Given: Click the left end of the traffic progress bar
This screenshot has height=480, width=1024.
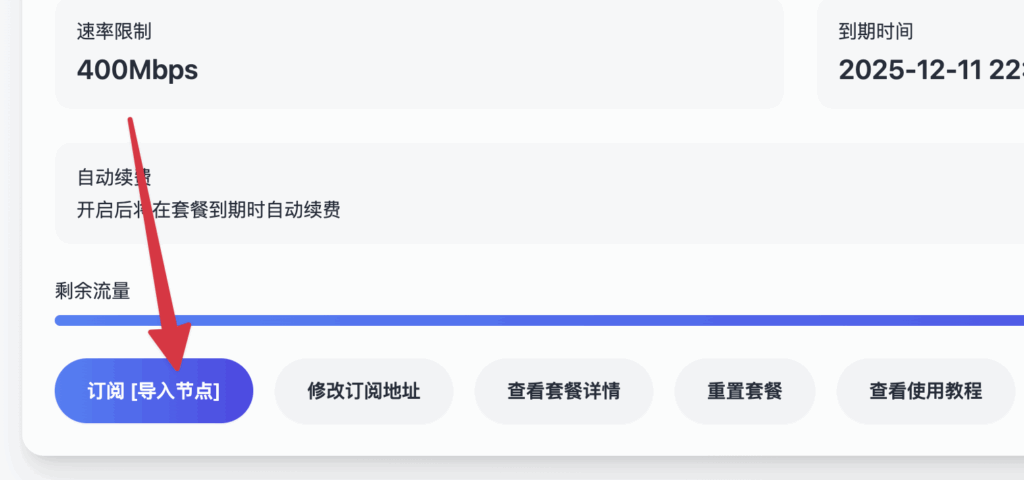Looking at the screenshot, I should pos(60,320).
